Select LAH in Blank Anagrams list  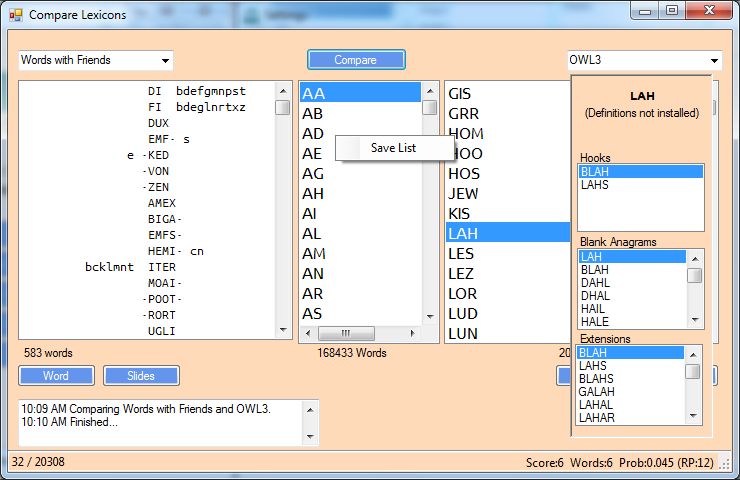pyautogui.click(x=632, y=257)
